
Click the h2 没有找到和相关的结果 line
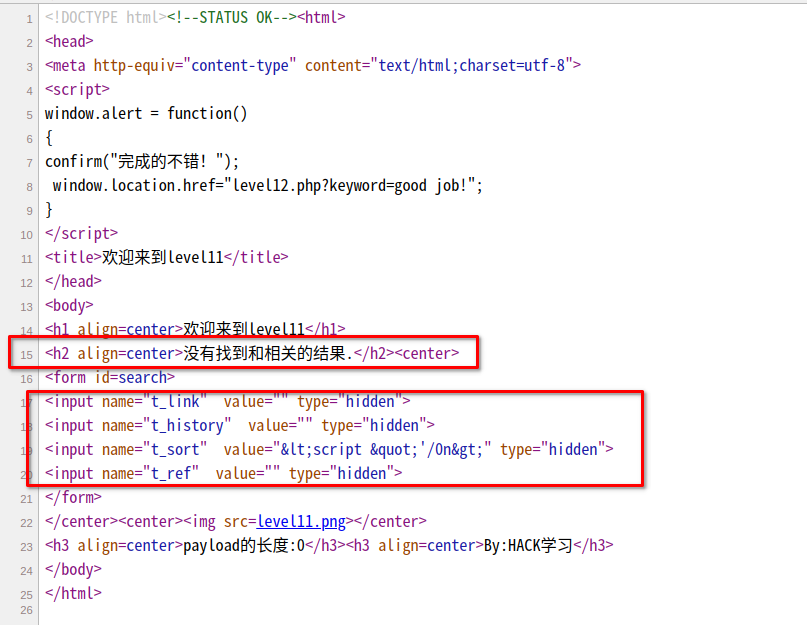coord(252,353)
